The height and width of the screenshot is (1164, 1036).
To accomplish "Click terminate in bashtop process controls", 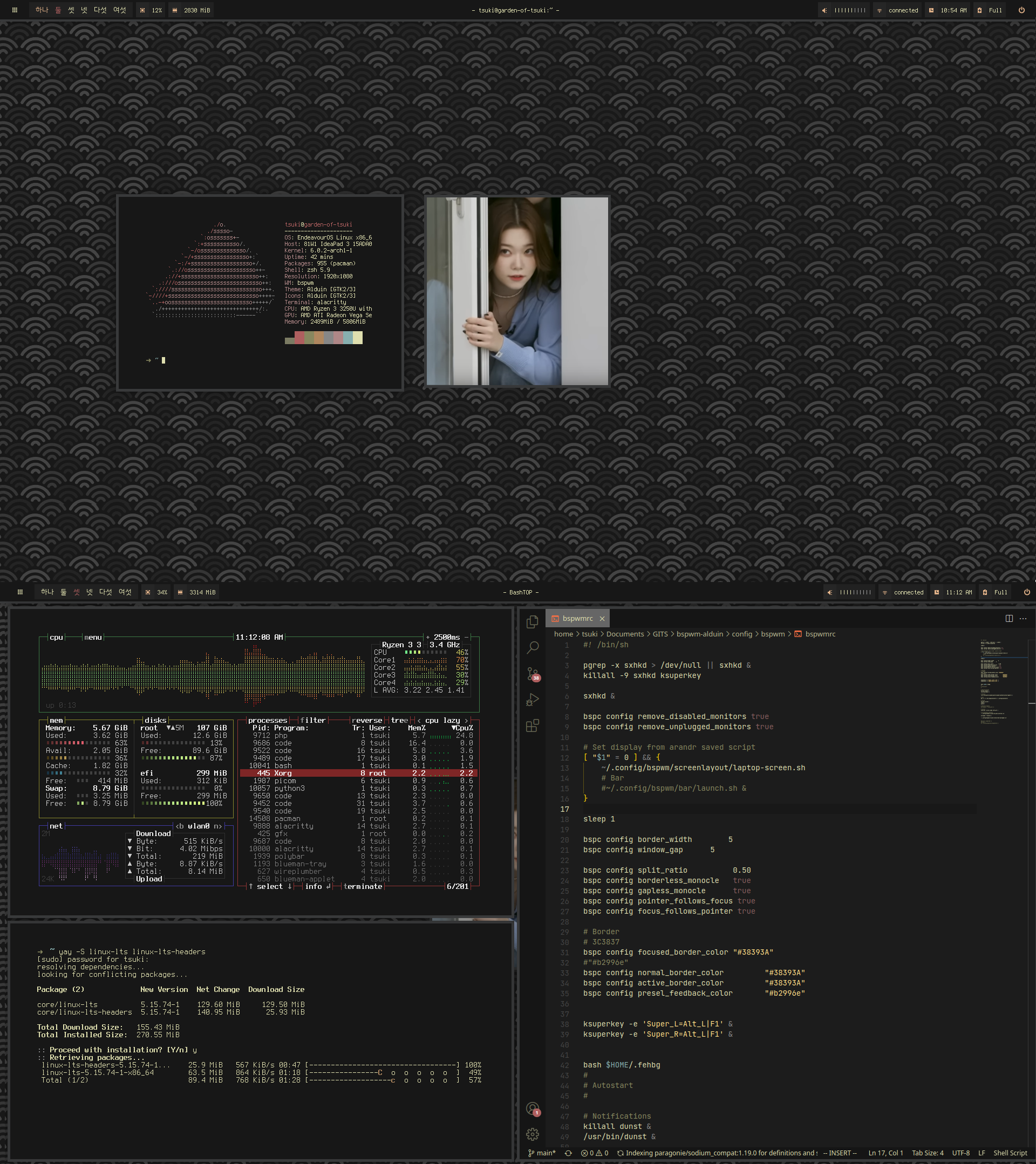I will [x=363, y=887].
